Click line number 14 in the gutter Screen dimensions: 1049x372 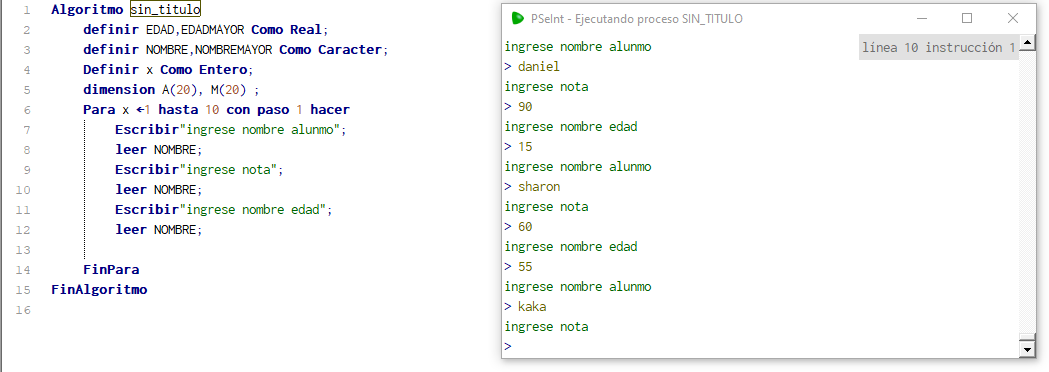click(23, 270)
